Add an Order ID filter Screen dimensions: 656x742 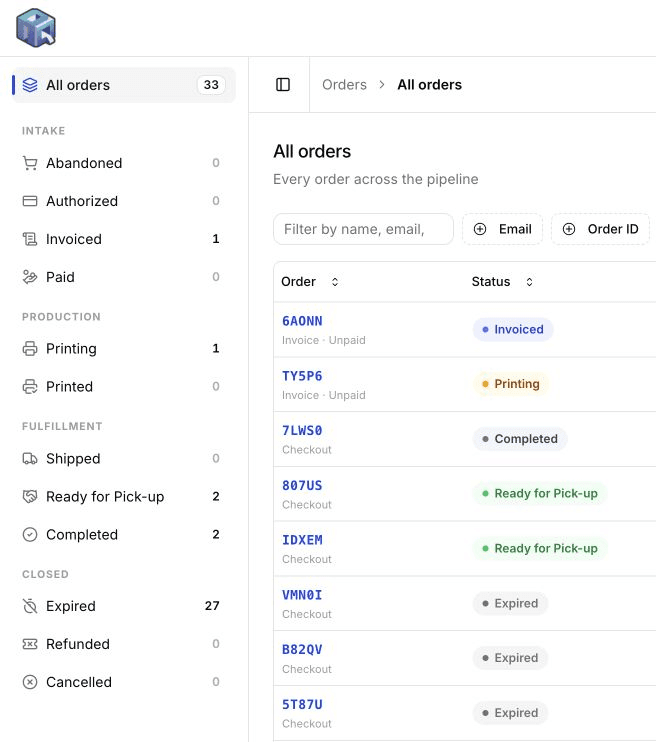600,229
